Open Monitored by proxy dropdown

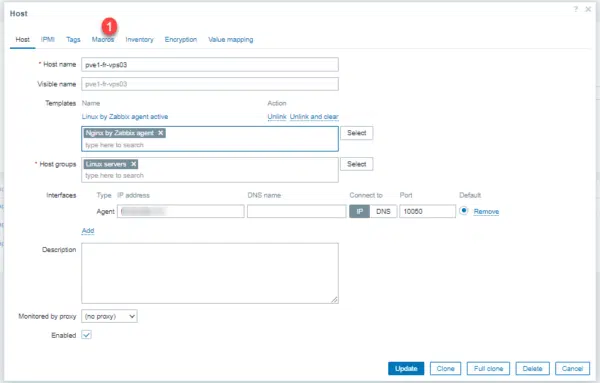pyautogui.click(x=109, y=316)
